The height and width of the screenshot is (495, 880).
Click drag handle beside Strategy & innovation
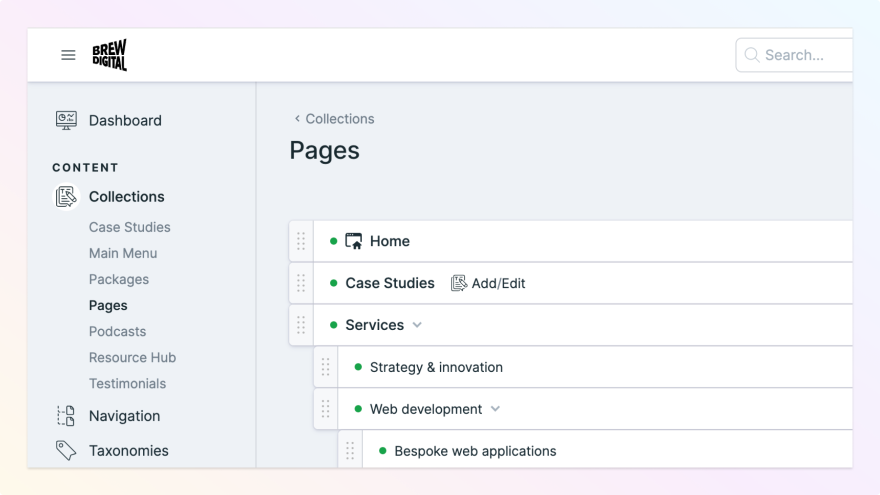(x=325, y=367)
